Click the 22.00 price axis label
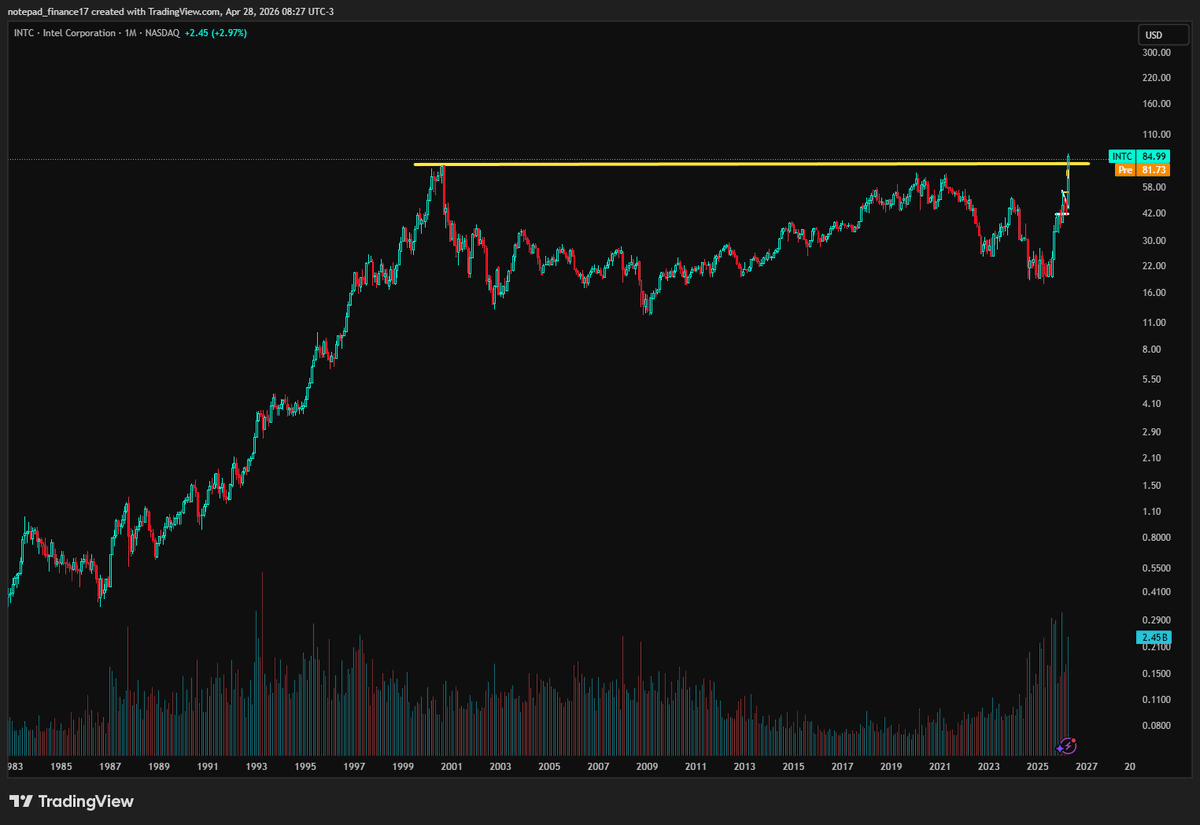 point(1154,266)
